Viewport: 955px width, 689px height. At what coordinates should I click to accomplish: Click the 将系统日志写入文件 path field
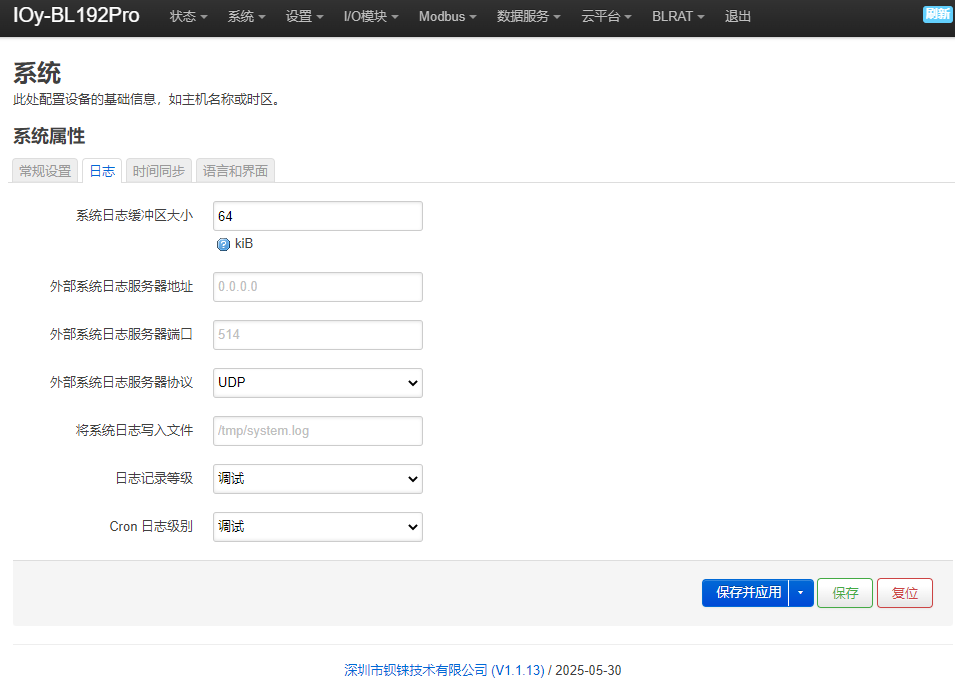318,431
